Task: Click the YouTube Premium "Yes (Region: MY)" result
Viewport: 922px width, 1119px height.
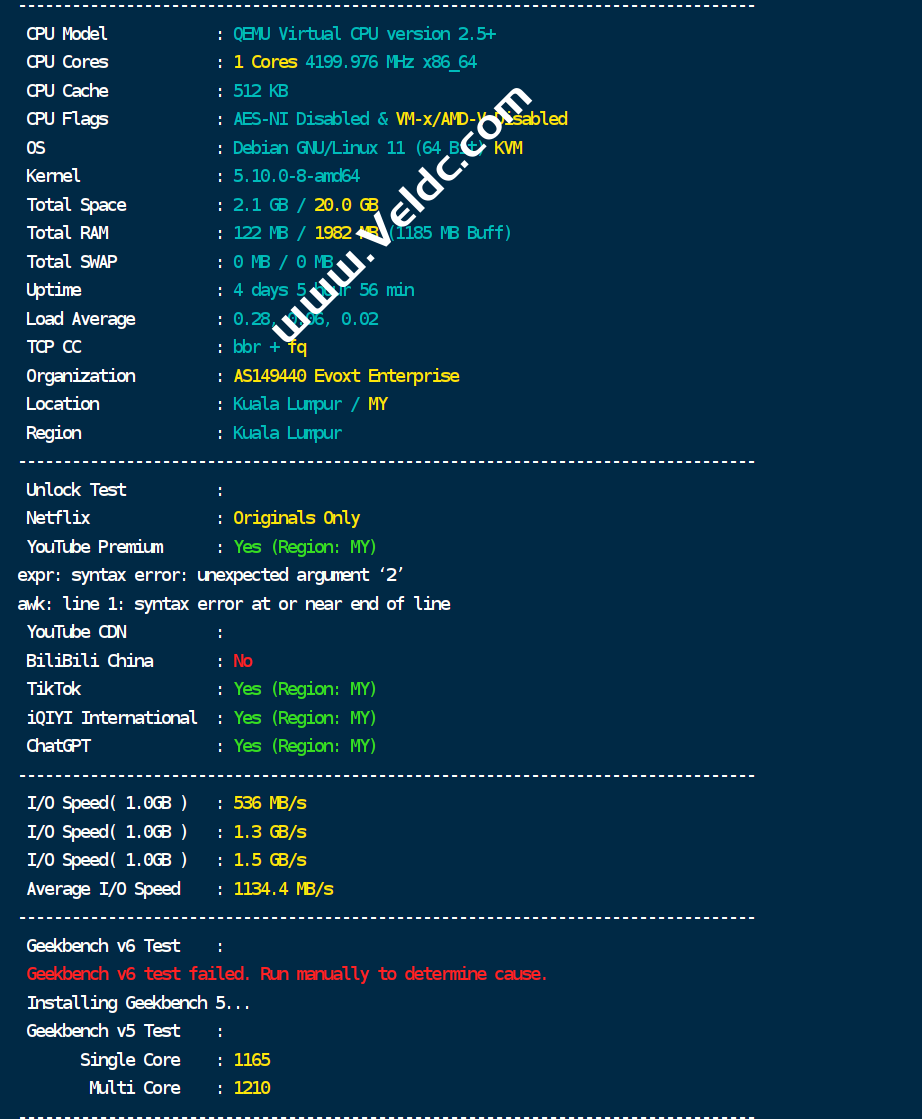Action: 305,547
